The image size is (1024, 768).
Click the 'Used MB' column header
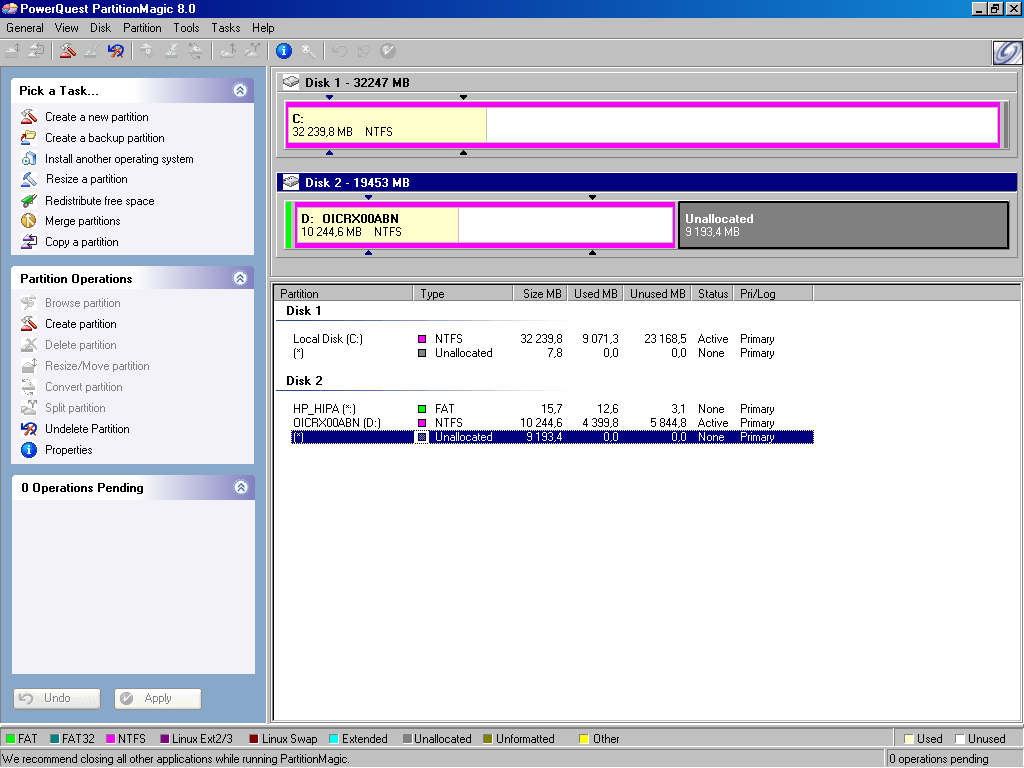pyautogui.click(x=595, y=294)
